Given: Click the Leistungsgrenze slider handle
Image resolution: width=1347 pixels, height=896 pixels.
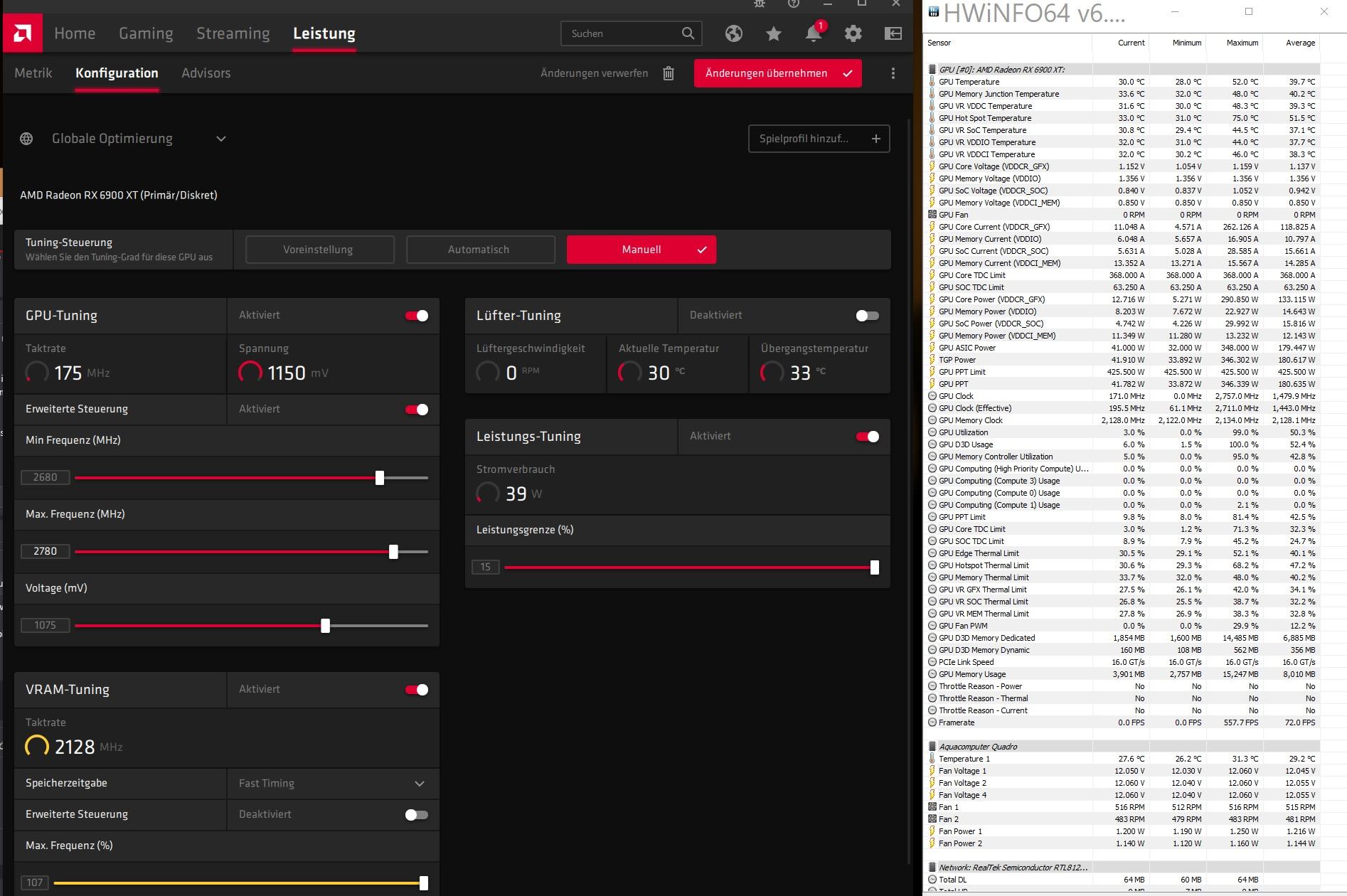Looking at the screenshot, I should 875,567.
